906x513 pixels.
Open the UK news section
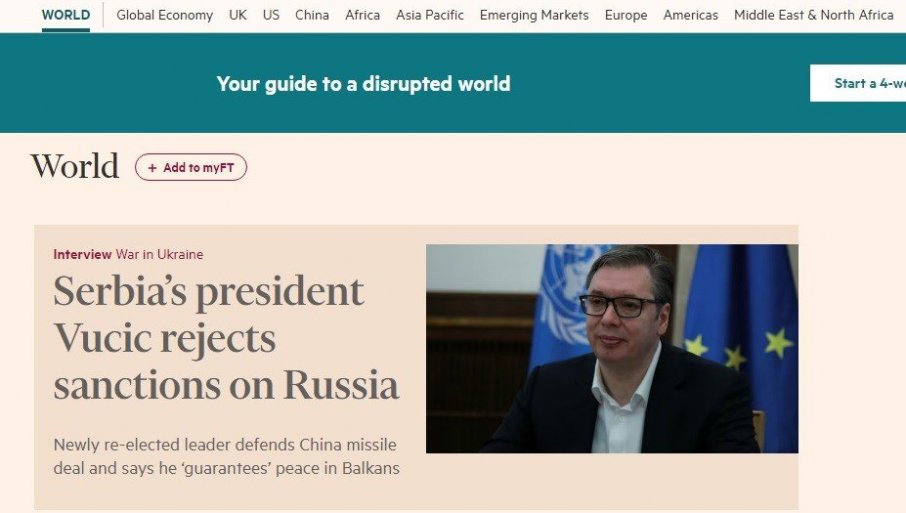[238, 15]
